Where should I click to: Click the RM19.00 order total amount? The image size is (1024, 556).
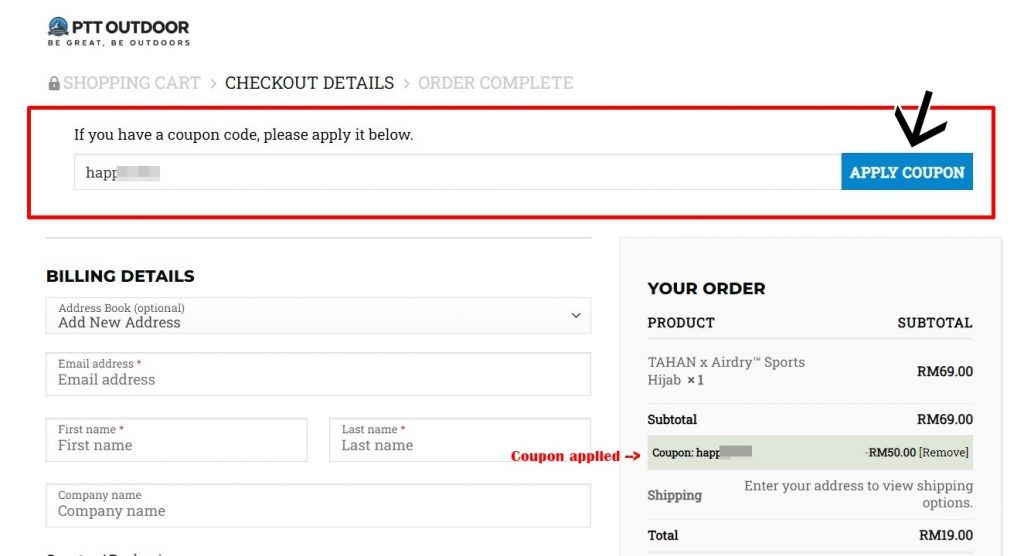click(x=944, y=535)
